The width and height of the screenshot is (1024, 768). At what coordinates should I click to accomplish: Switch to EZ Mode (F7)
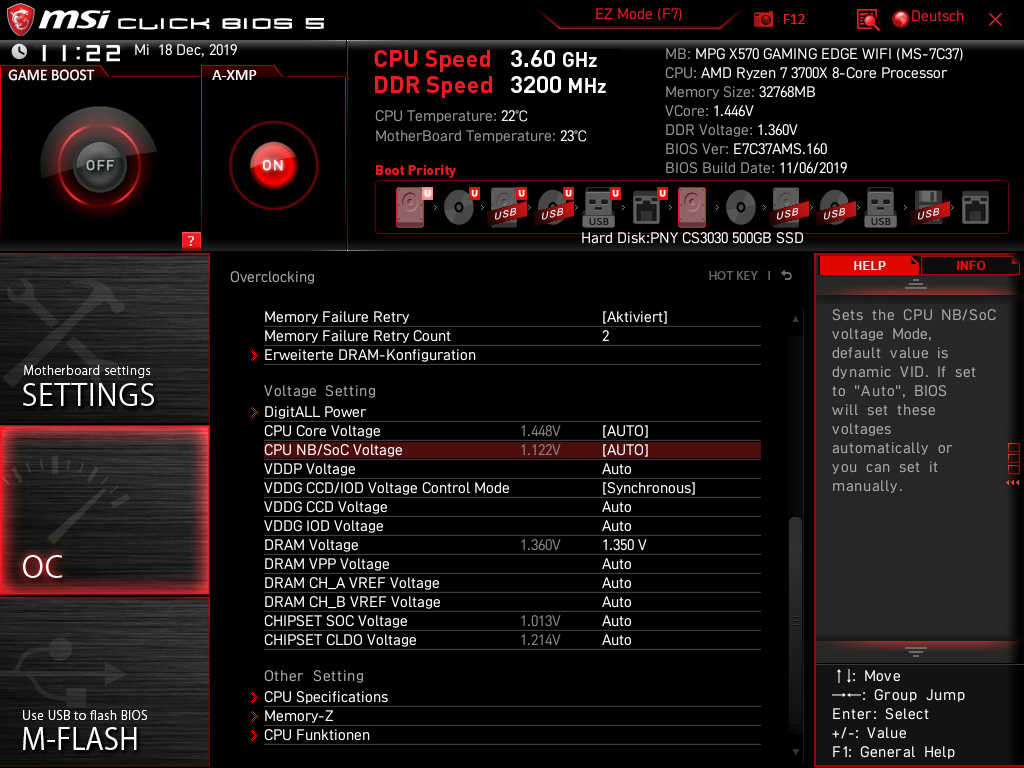click(638, 14)
